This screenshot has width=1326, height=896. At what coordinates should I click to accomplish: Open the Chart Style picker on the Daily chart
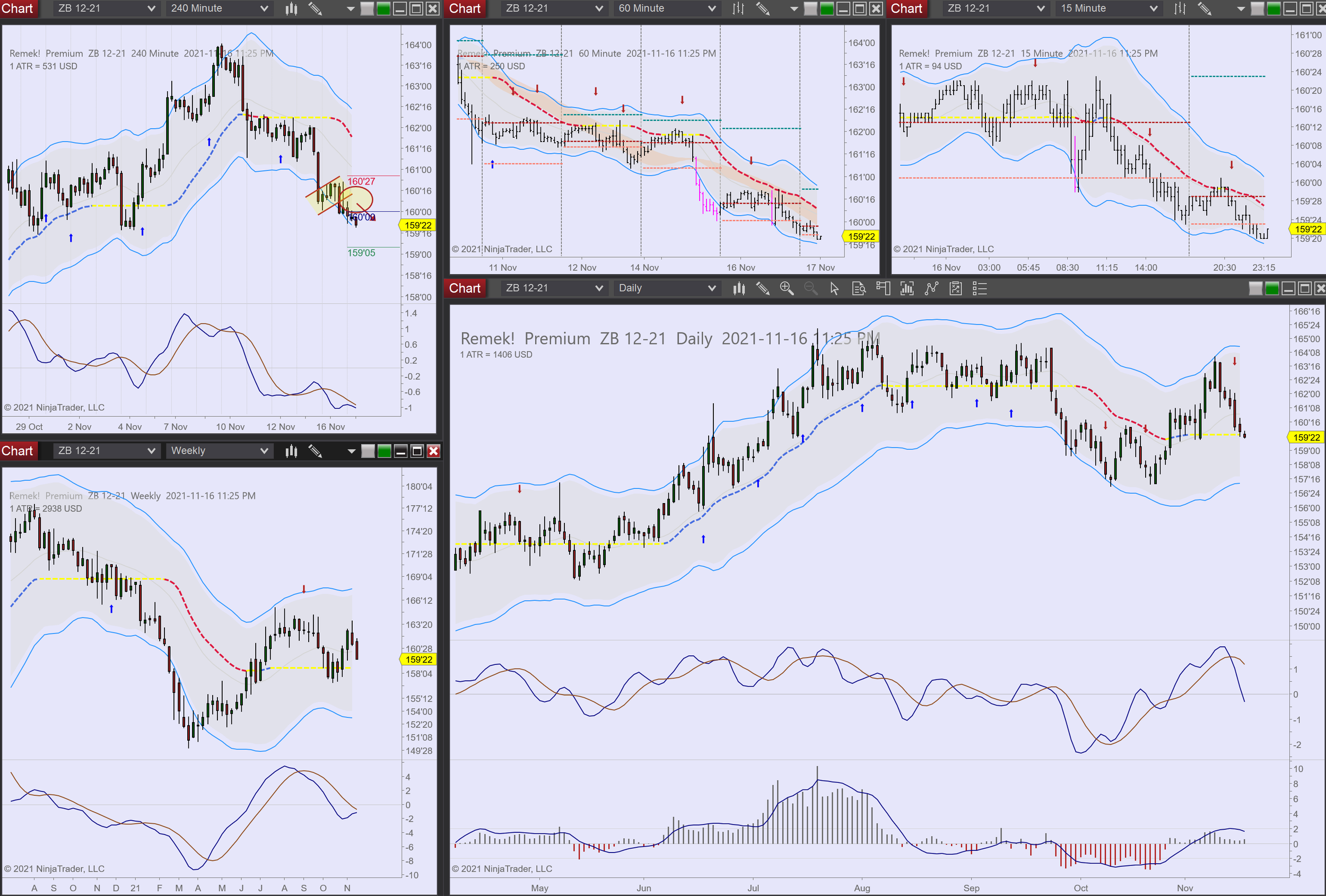point(739,288)
